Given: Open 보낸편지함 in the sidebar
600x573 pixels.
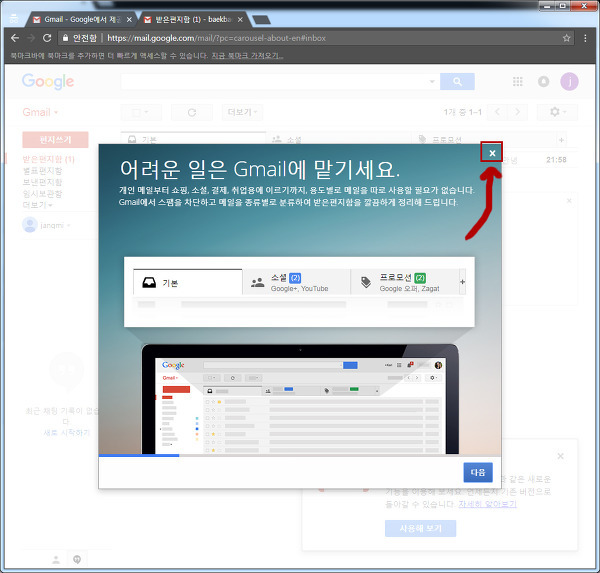Looking at the screenshot, I should click(x=42, y=182).
